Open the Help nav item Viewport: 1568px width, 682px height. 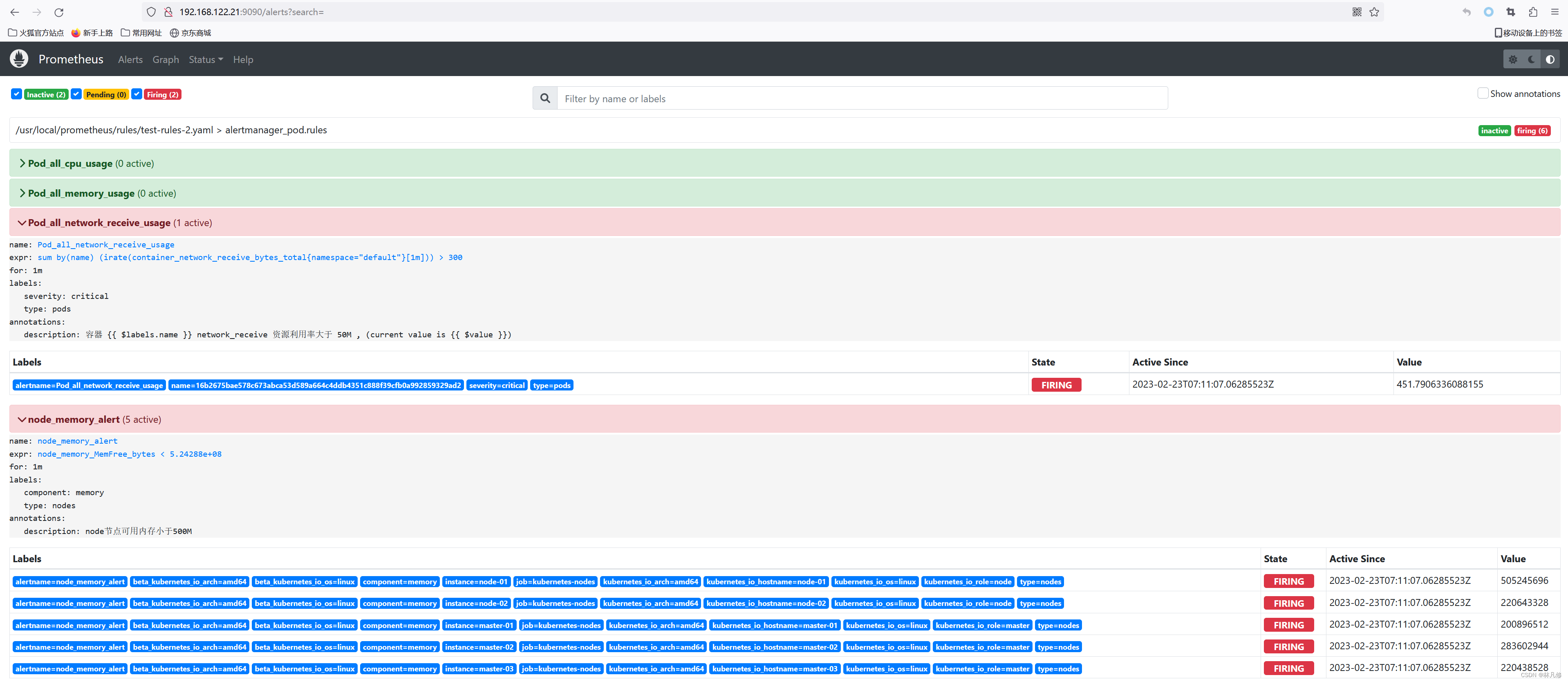click(243, 60)
